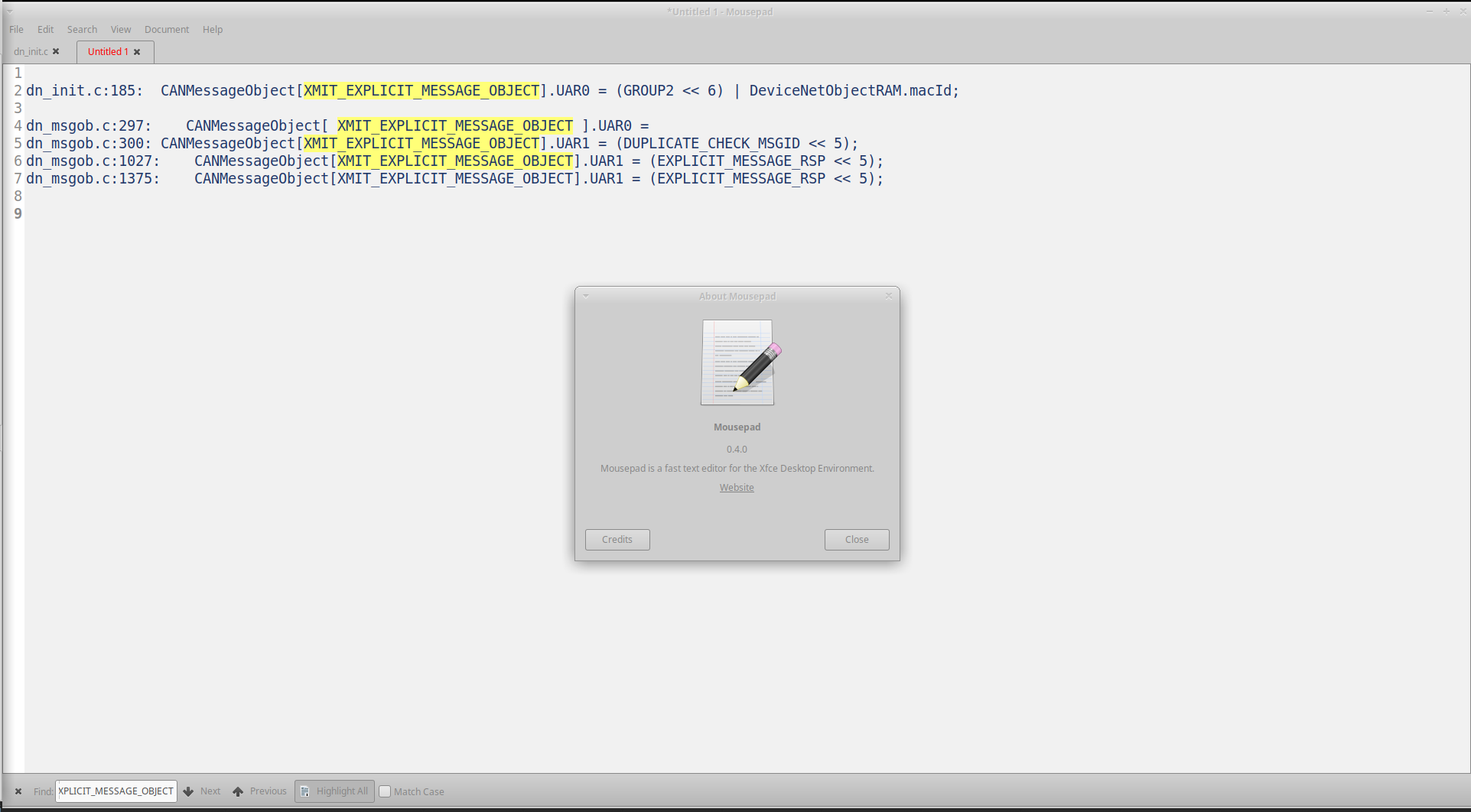Open the About Mousepad window menu arrow
The height and width of the screenshot is (812, 1471).
click(586, 296)
